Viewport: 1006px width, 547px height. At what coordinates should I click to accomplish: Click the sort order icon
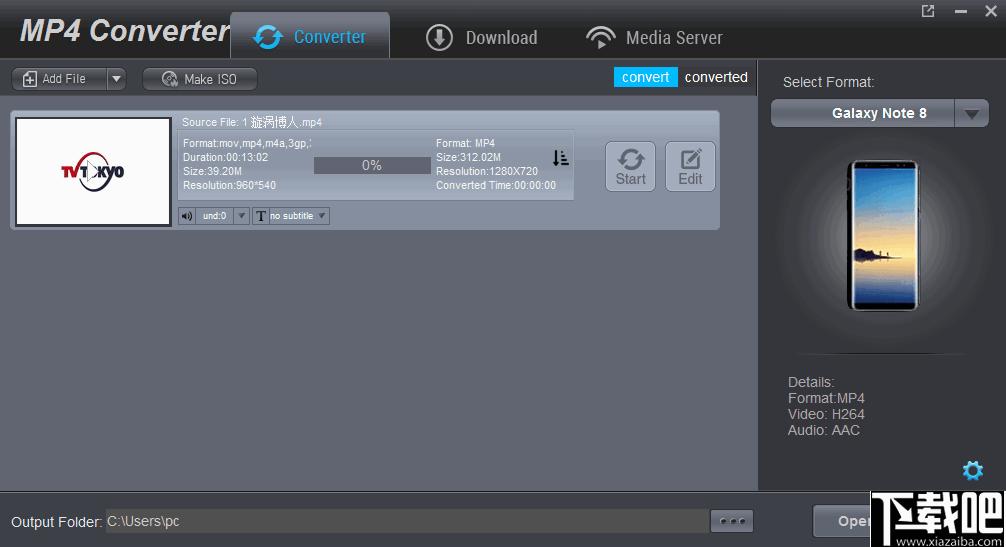coord(560,158)
